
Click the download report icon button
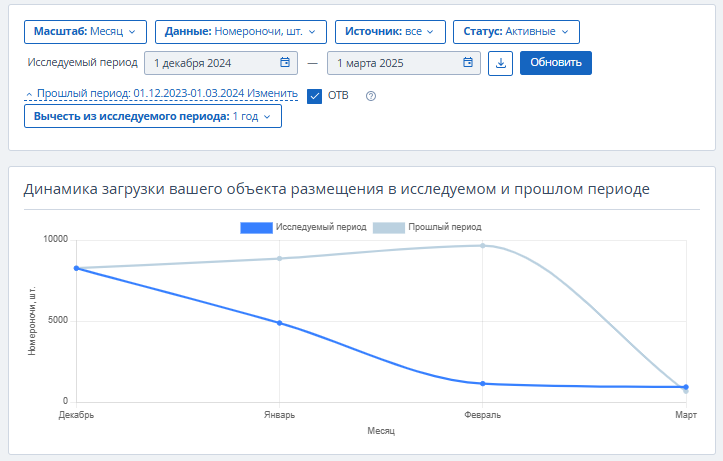click(x=500, y=63)
